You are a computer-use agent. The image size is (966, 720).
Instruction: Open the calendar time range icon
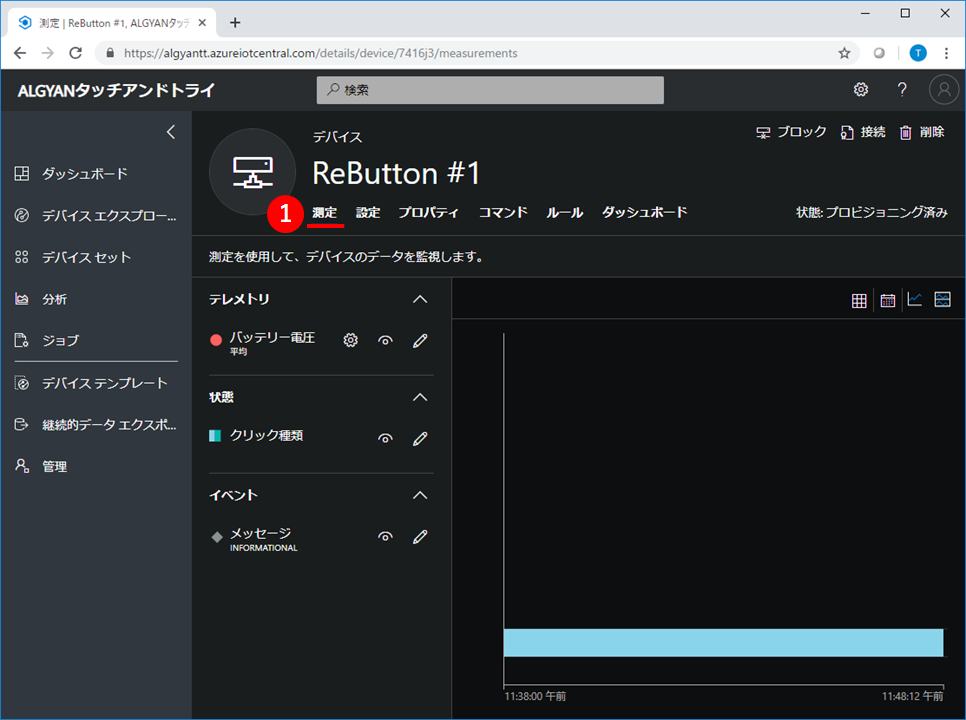coord(887,300)
